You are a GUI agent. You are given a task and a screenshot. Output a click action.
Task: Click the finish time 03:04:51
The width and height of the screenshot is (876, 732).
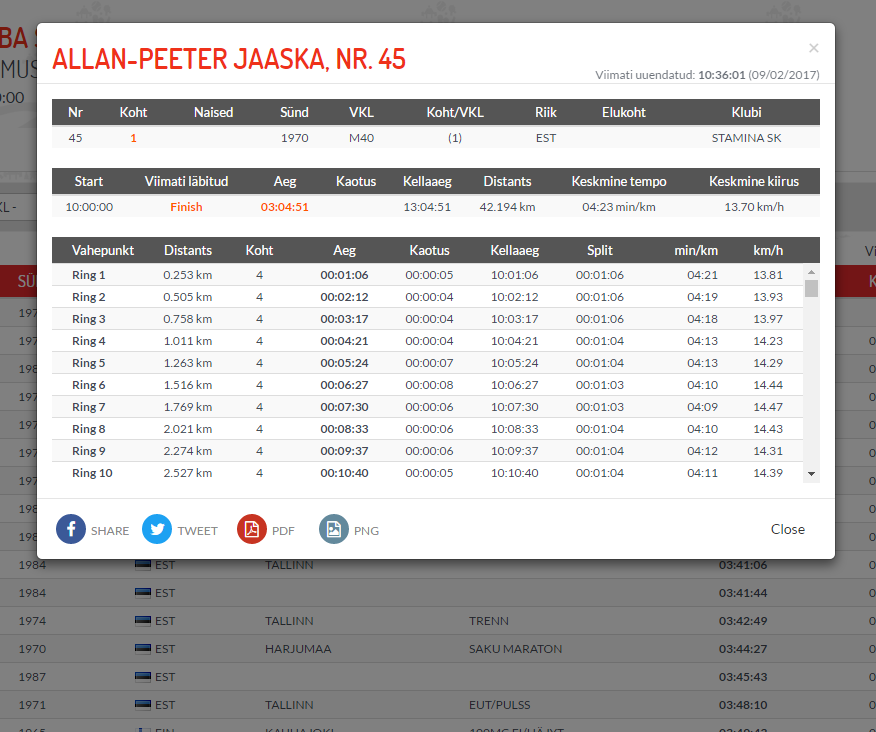(x=284, y=207)
